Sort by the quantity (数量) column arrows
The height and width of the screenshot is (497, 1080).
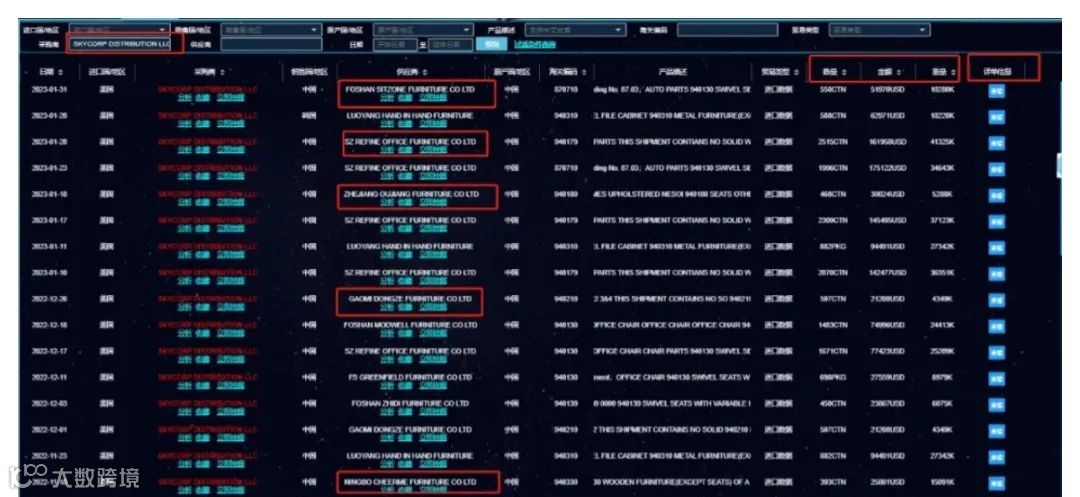(844, 72)
